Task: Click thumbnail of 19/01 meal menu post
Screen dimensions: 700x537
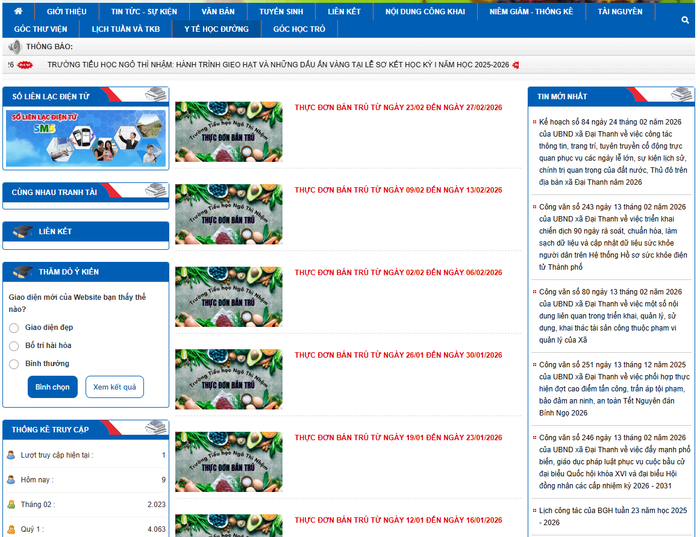Action: click(229, 462)
